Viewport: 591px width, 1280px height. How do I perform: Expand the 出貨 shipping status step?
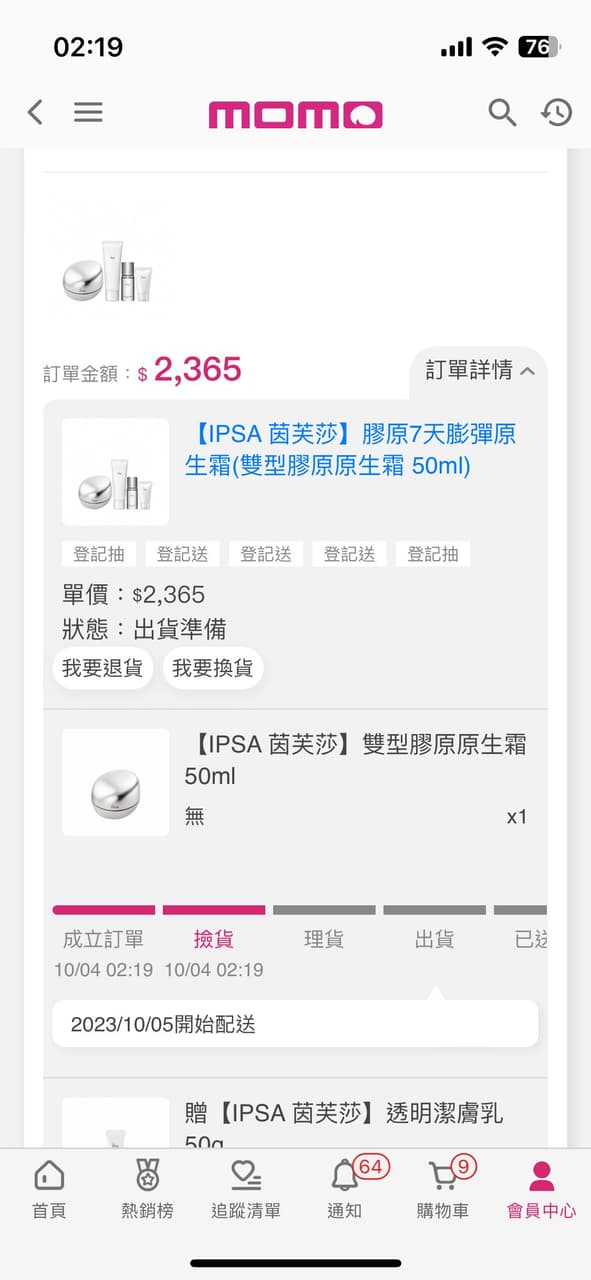click(434, 940)
